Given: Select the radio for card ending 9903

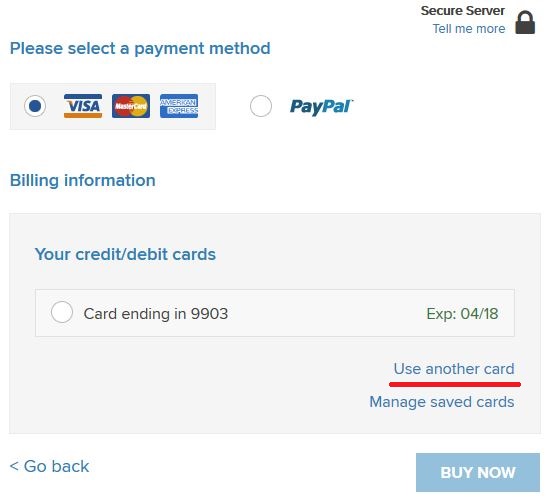Looking at the screenshot, I should [62, 312].
